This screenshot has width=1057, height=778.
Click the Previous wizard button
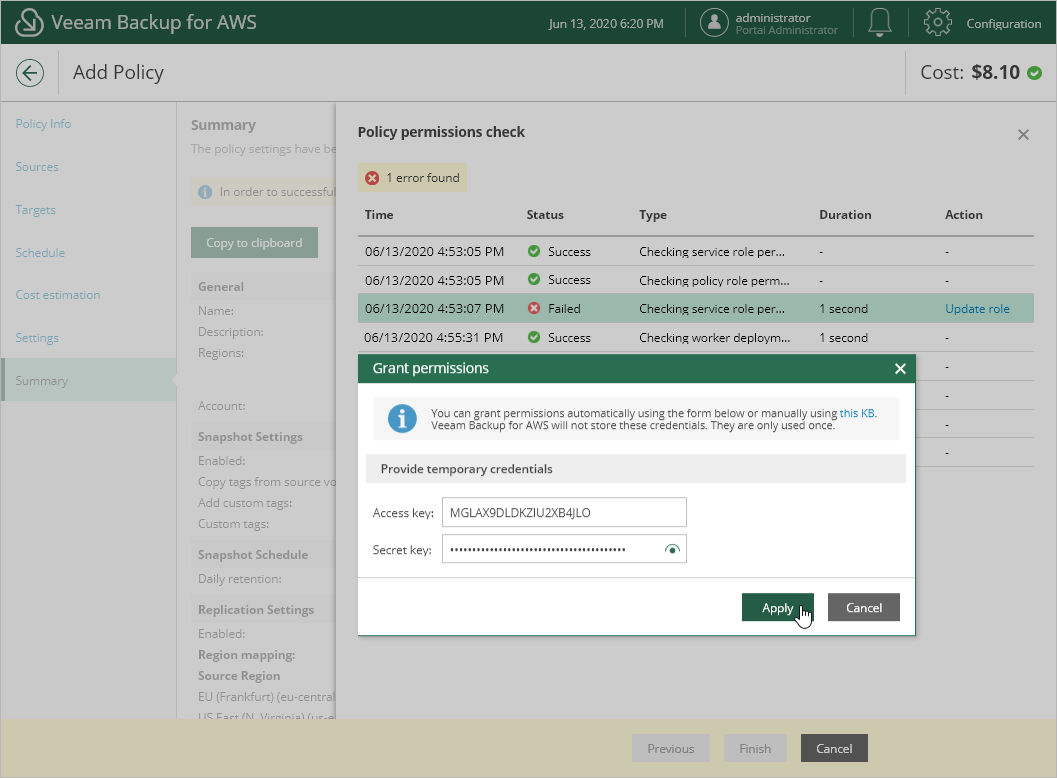coord(671,748)
